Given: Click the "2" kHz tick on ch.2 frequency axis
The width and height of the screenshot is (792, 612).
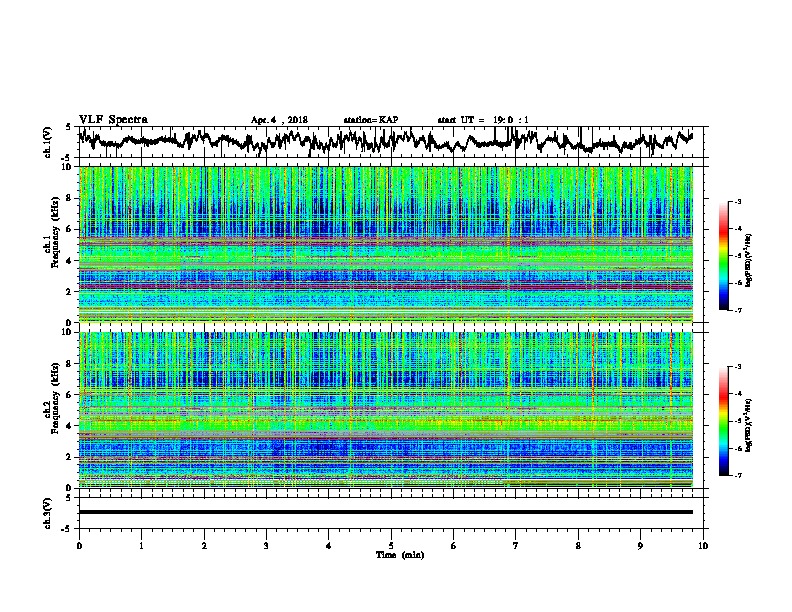Looking at the screenshot, I should click(70, 456).
